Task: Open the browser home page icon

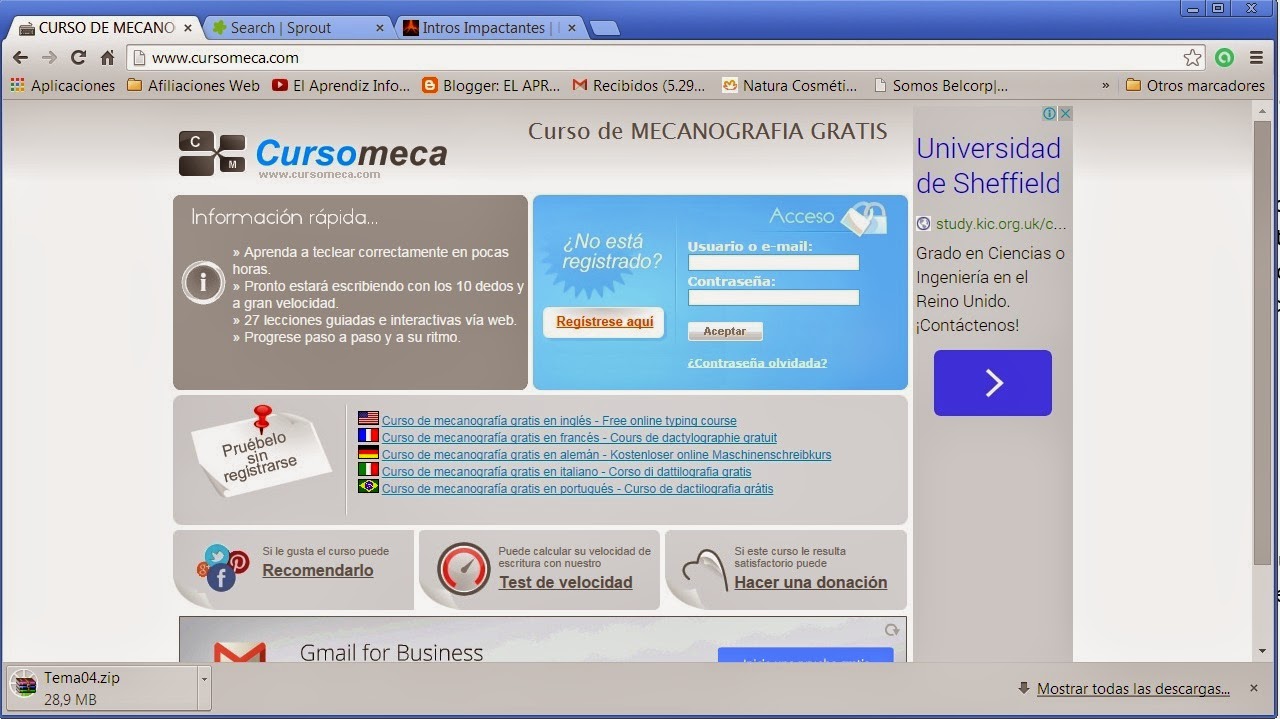Action: point(107,58)
